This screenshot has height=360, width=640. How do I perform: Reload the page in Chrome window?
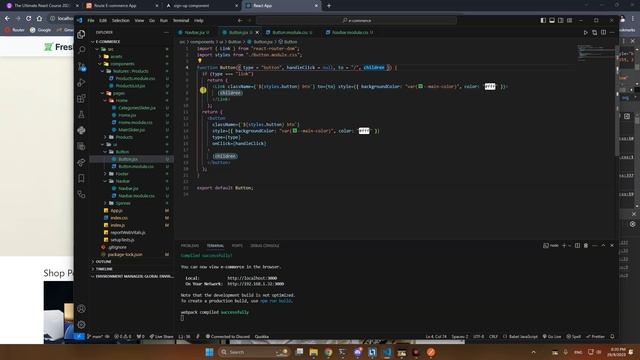click(29, 18)
